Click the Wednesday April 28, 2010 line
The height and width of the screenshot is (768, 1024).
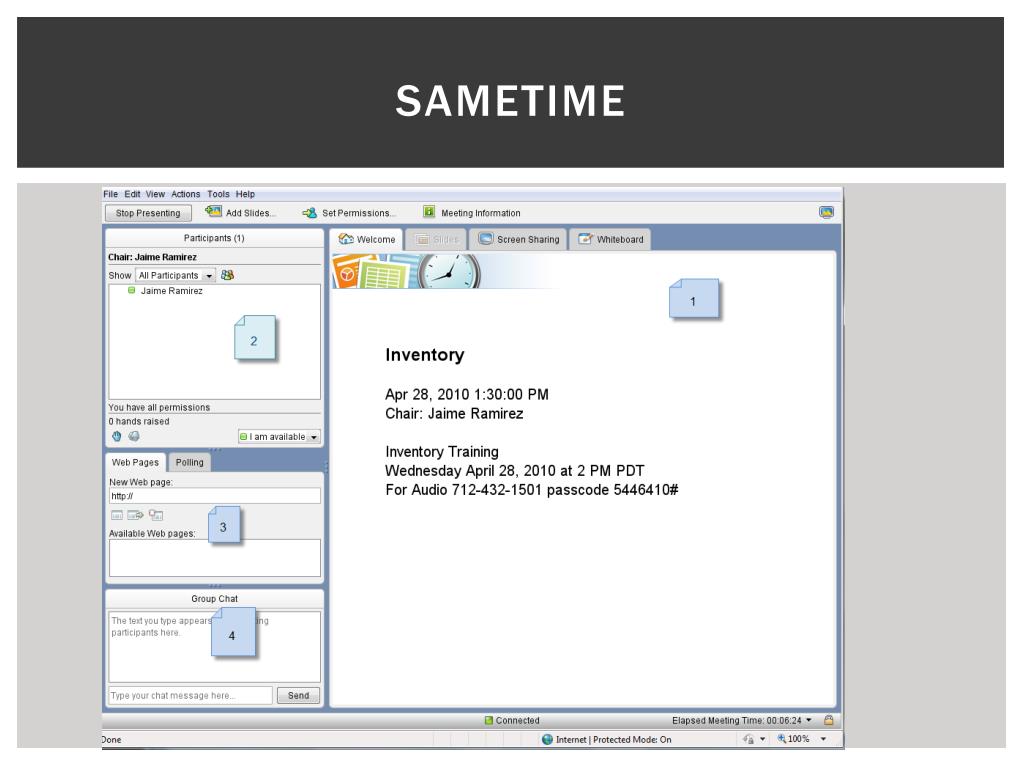pyautogui.click(x=515, y=471)
